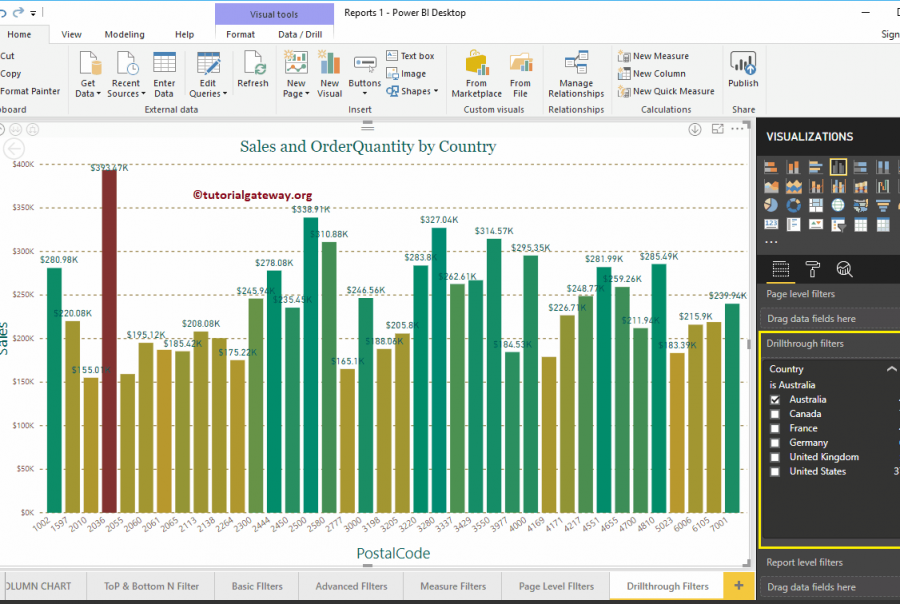
Task: Switch to the Modeling ribbon tab
Action: (125, 33)
